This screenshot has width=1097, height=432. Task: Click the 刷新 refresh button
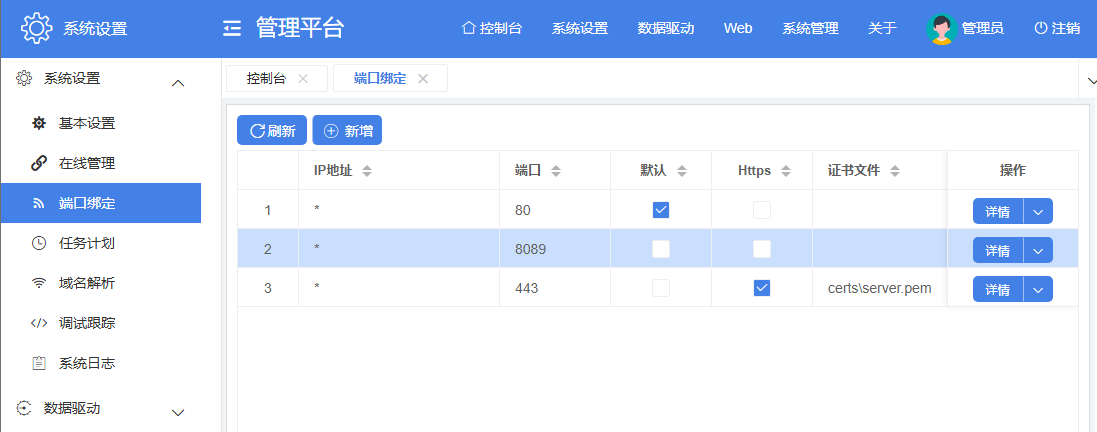272,131
